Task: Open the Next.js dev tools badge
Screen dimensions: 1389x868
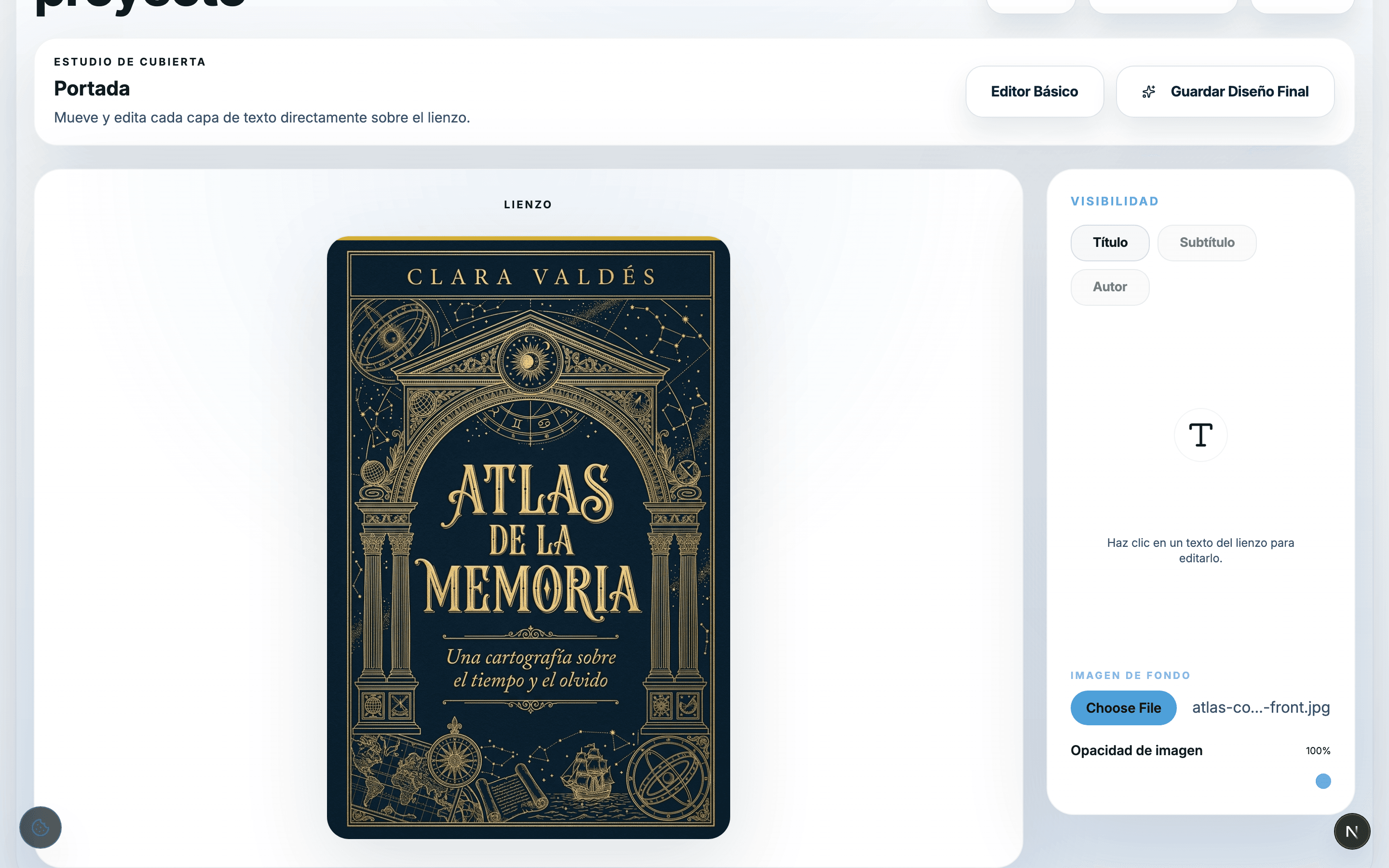Action: coord(1352,831)
